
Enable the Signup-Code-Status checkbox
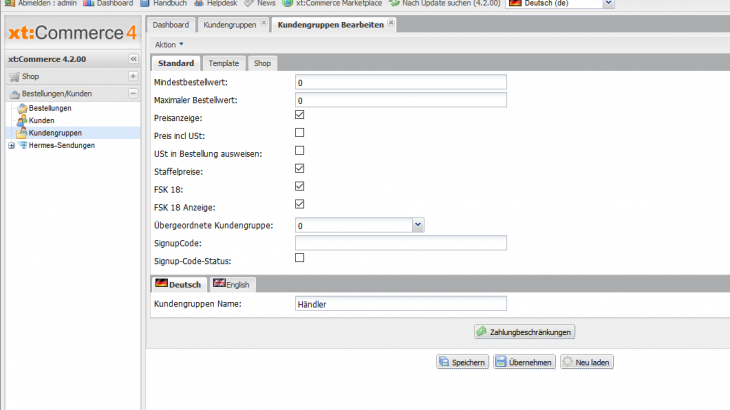[299, 257]
